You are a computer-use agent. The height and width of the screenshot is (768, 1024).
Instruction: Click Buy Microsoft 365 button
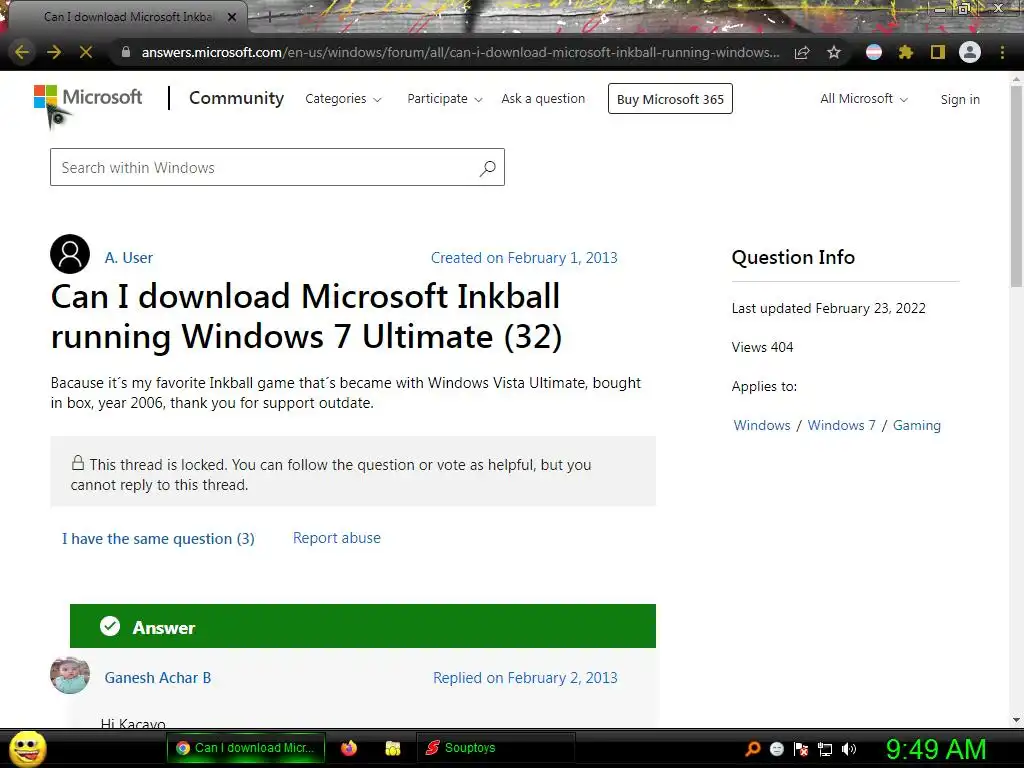point(670,99)
